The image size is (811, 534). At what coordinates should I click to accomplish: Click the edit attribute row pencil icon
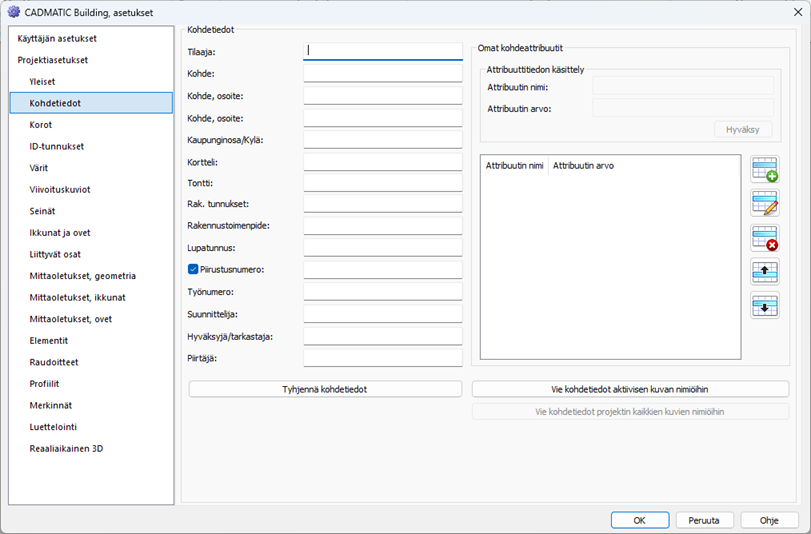pos(765,203)
